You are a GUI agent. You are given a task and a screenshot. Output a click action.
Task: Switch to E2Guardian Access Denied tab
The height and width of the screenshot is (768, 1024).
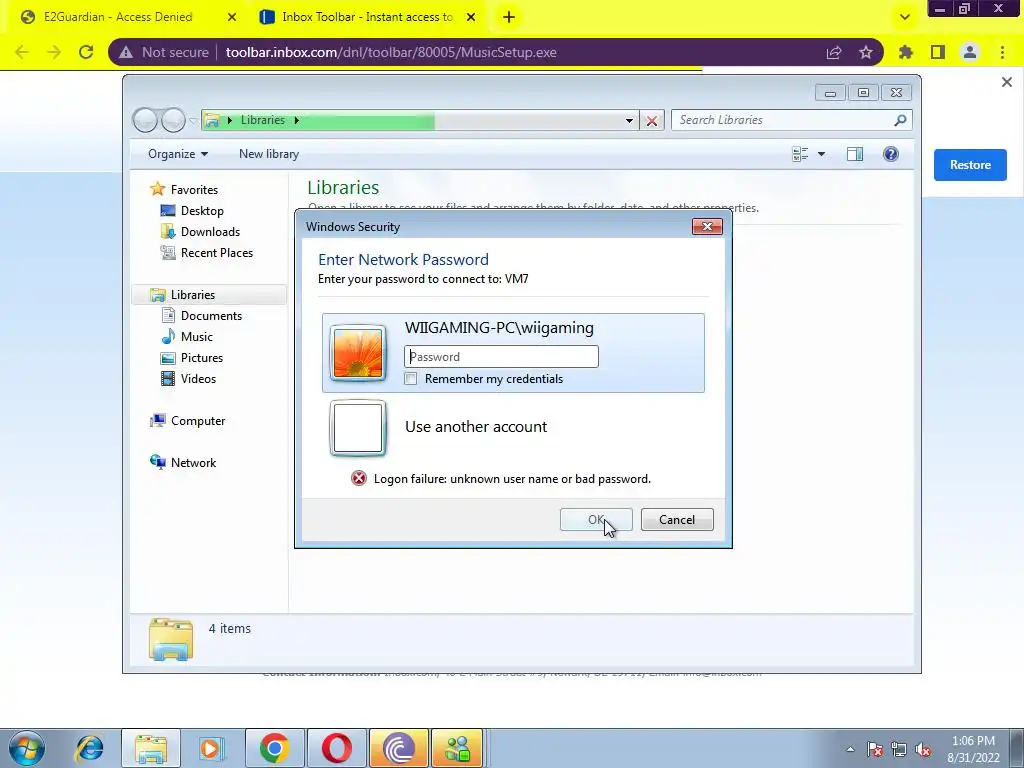pyautogui.click(x=118, y=17)
